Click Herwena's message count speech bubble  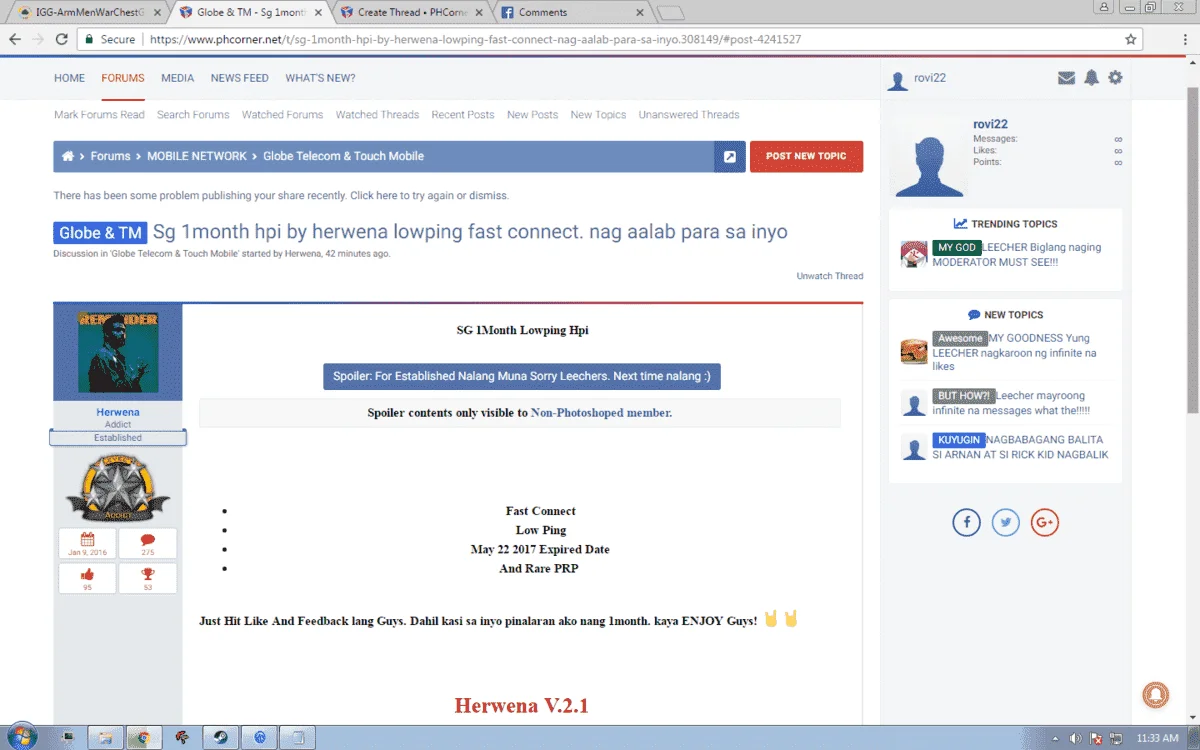(x=147, y=543)
